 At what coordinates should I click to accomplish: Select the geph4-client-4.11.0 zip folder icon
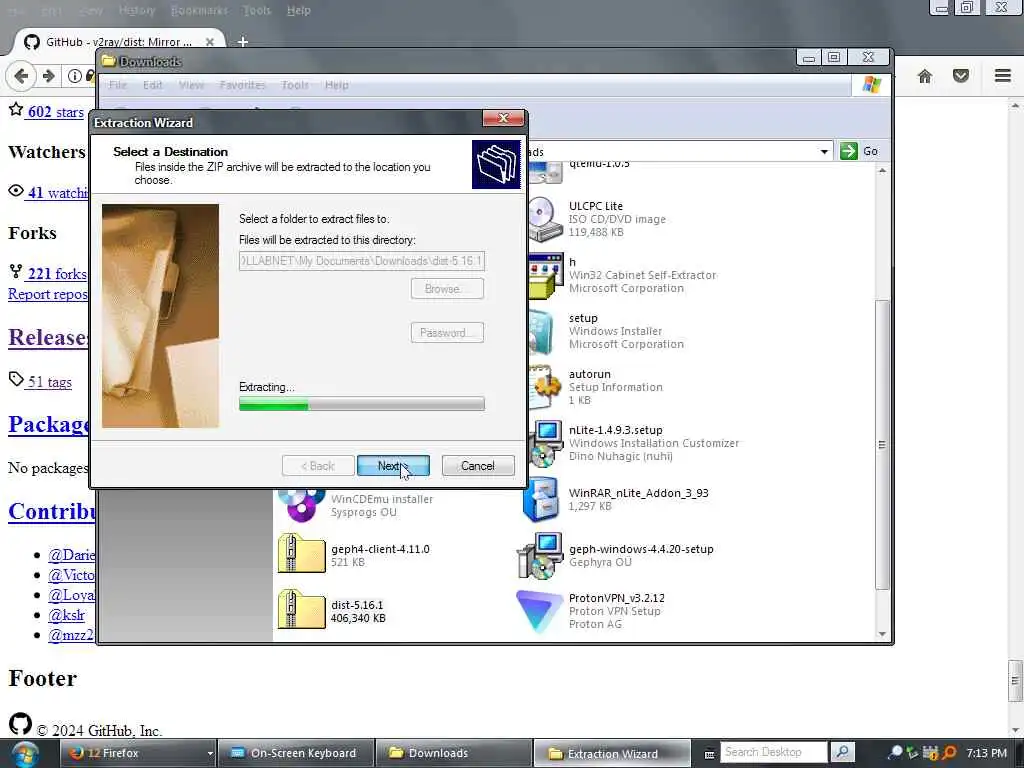tap(301, 554)
